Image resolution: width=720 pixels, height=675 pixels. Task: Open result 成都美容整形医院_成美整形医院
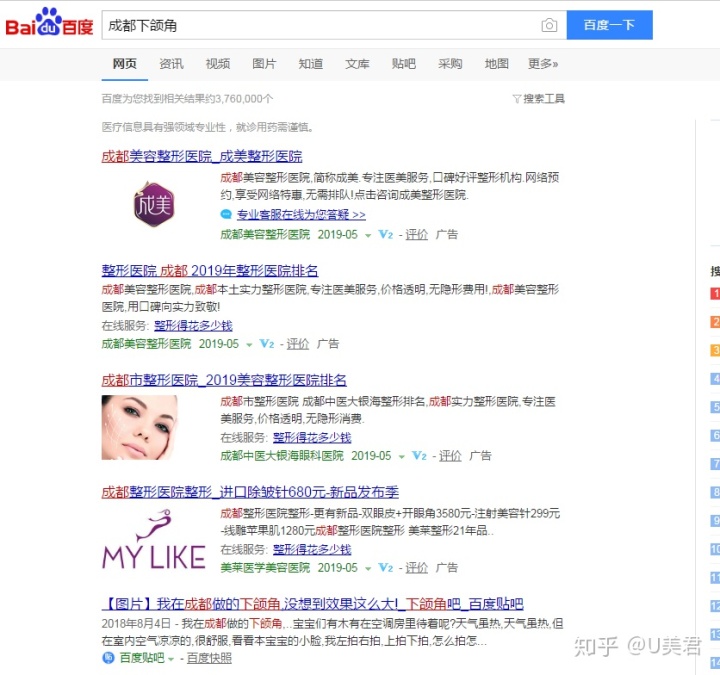pyautogui.click(x=202, y=157)
